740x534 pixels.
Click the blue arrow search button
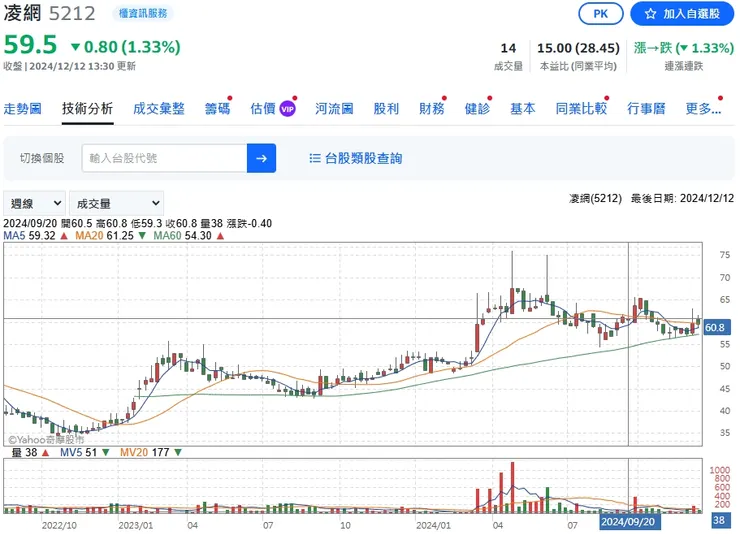261,158
